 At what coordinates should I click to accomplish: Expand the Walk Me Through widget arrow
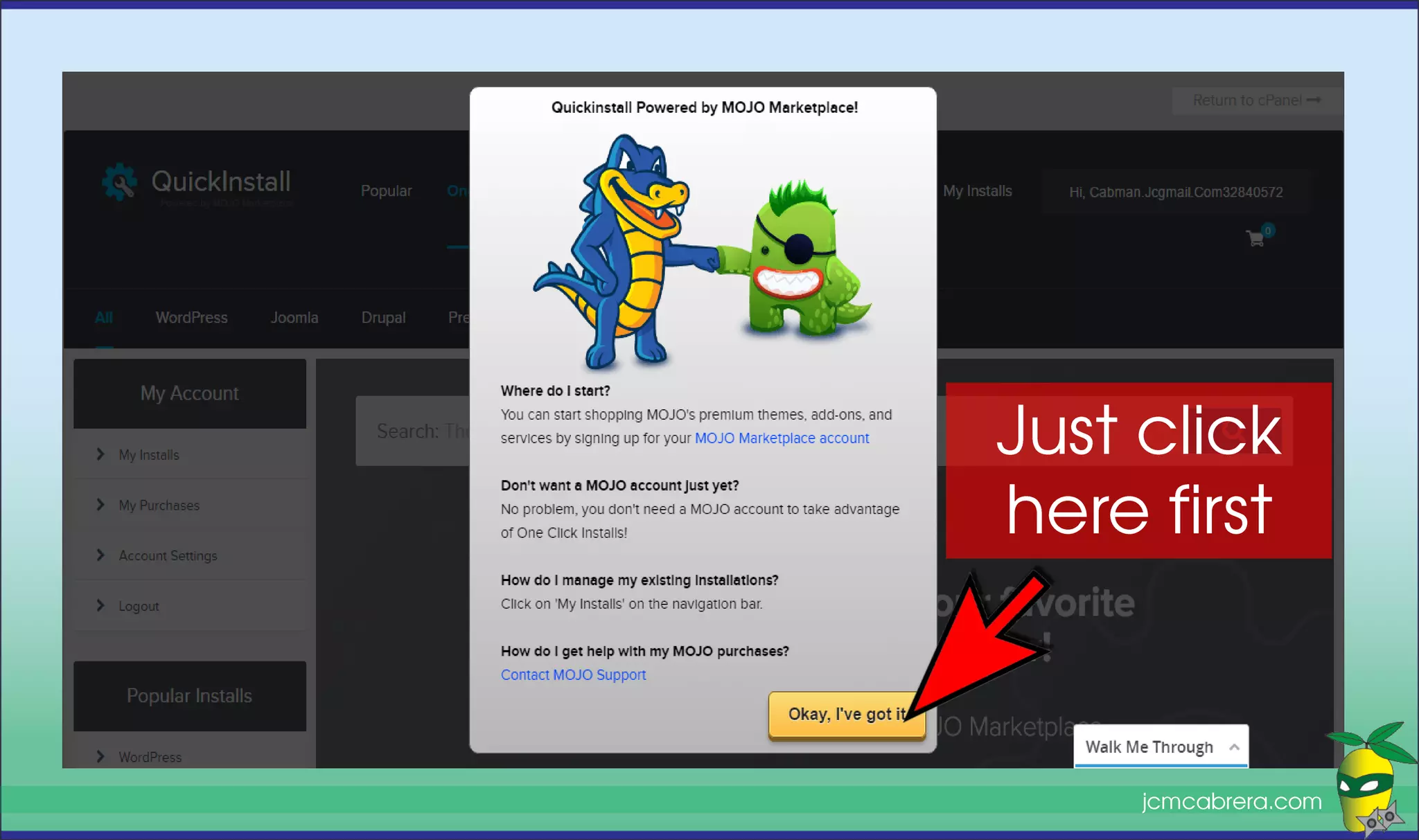pos(1234,747)
